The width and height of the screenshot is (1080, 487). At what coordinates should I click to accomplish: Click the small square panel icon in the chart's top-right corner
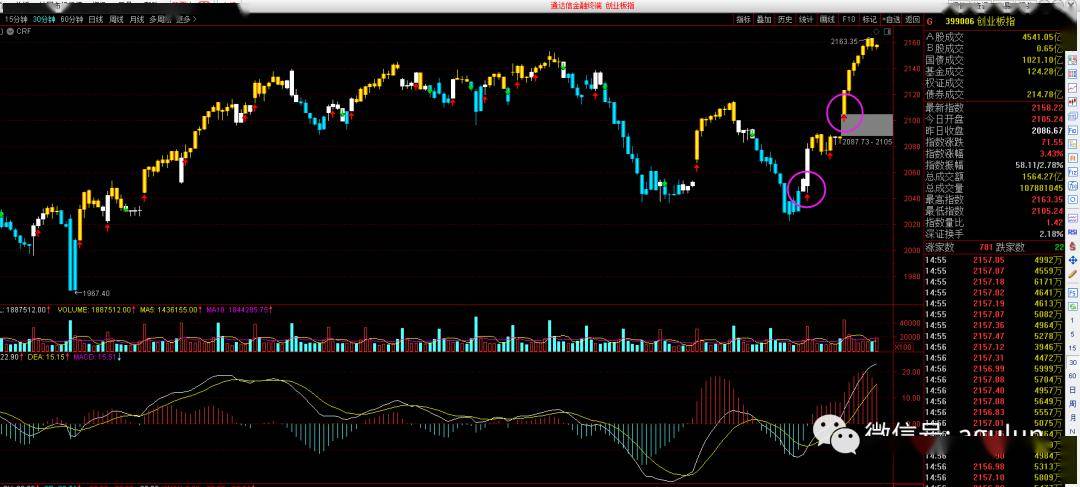[887, 32]
